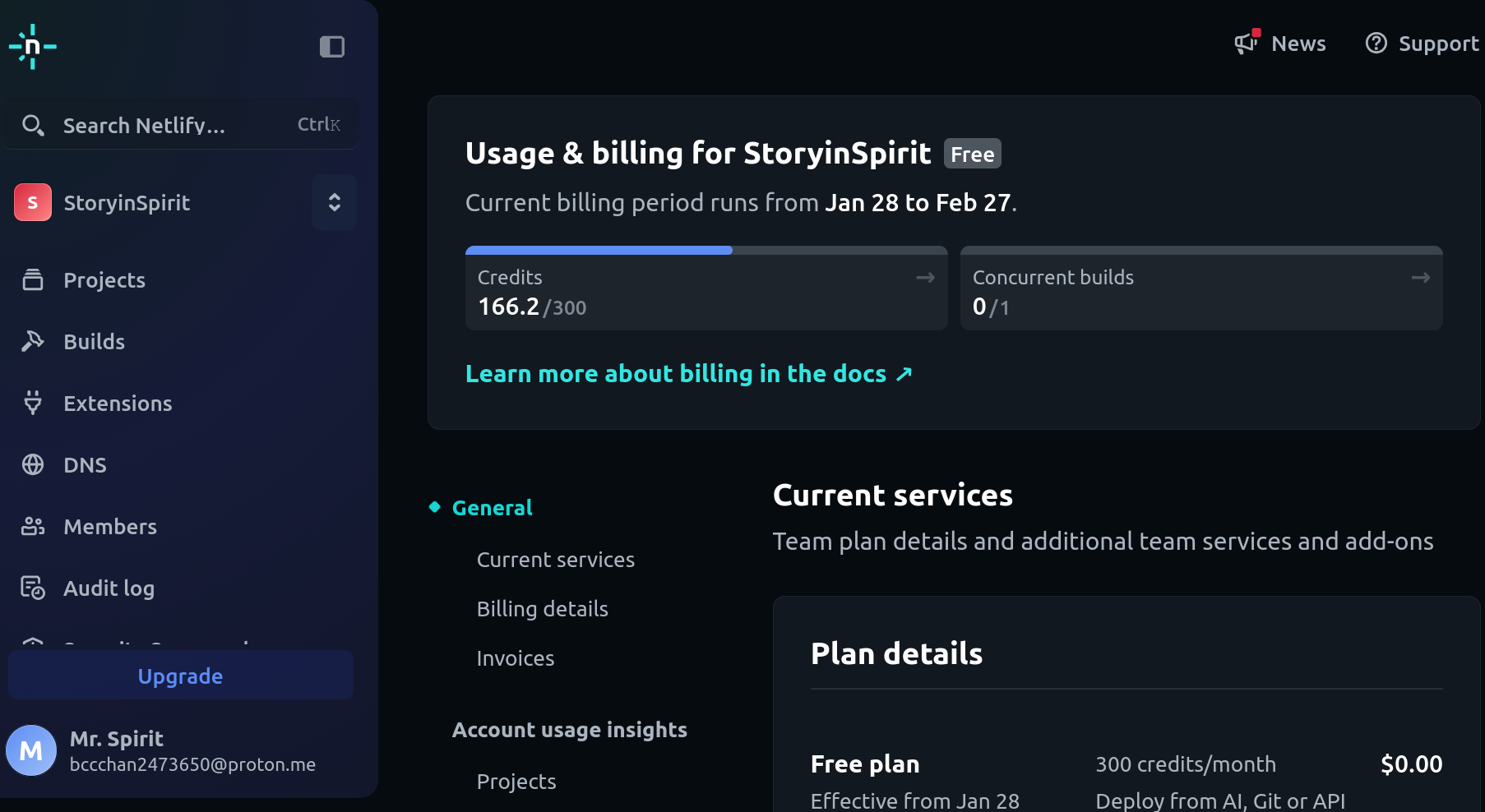1485x812 pixels.
Task: Click the Upgrade button
Action: pyautogui.click(x=180, y=675)
